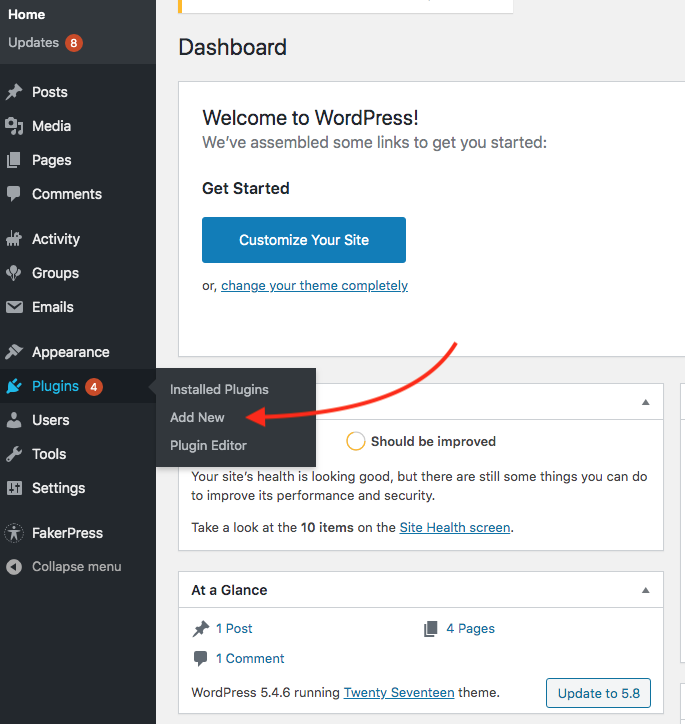
Task: Click the Customize Your Site button
Action: (x=304, y=240)
